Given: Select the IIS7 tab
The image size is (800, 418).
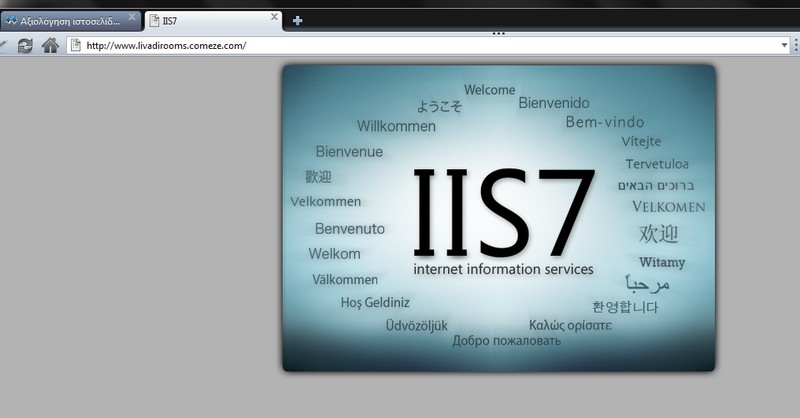Looking at the screenshot, I should (x=213, y=21).
